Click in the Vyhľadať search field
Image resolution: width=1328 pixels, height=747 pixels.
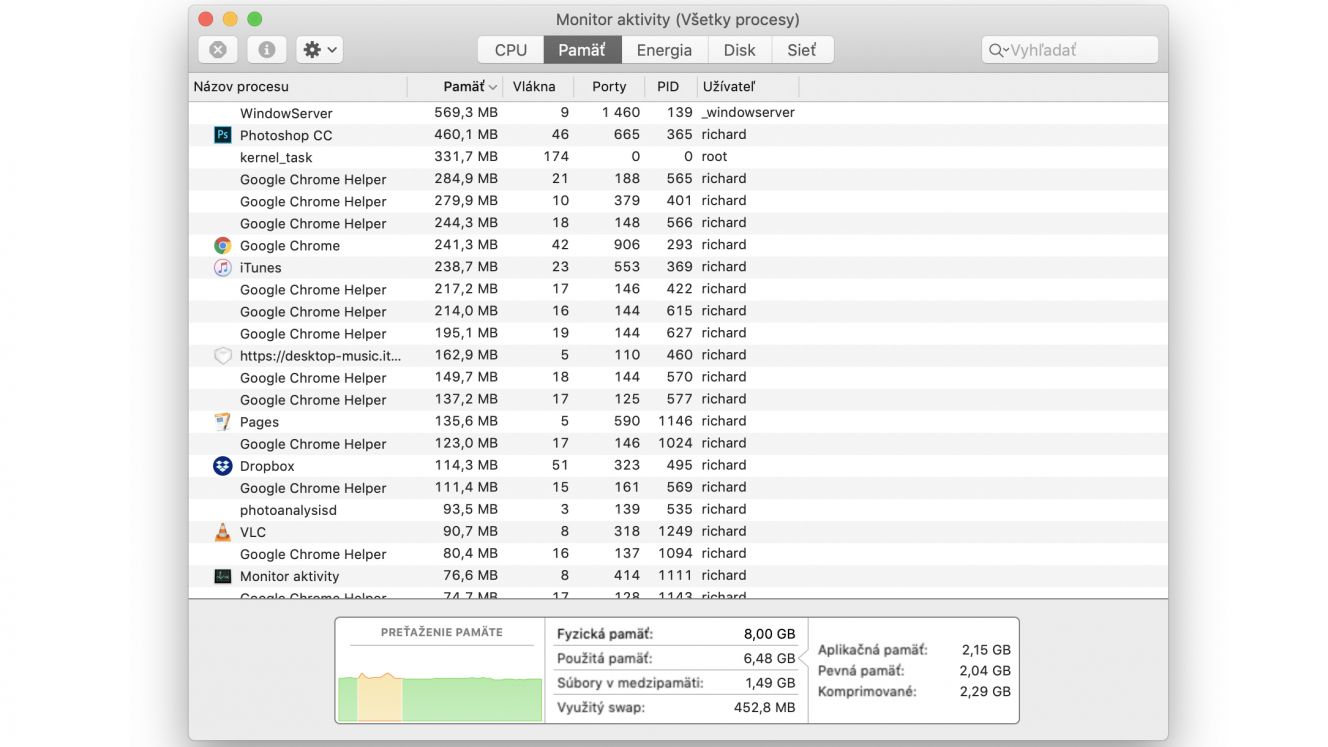[x=1070, y=50]
